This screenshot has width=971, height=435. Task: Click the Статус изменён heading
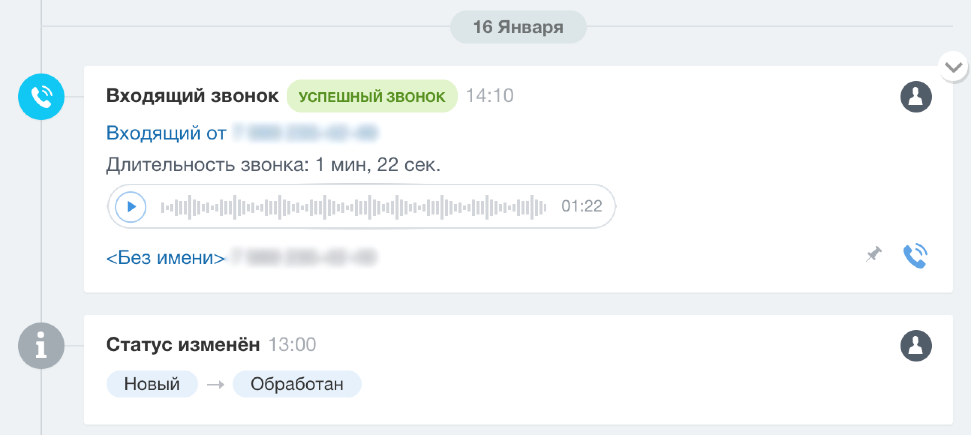pyautogui.click(x=183, y=345)
